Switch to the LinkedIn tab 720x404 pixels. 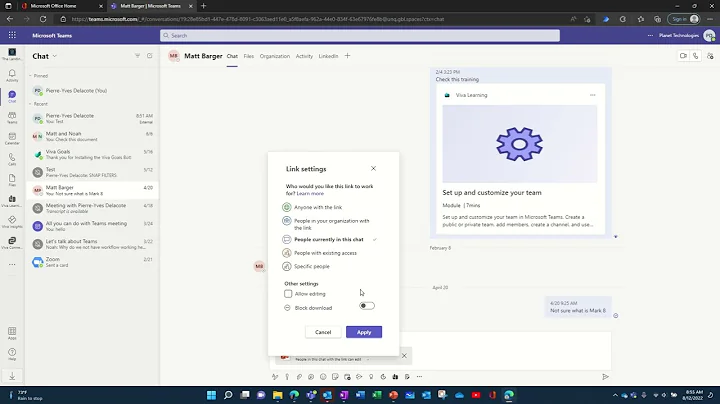328,56
